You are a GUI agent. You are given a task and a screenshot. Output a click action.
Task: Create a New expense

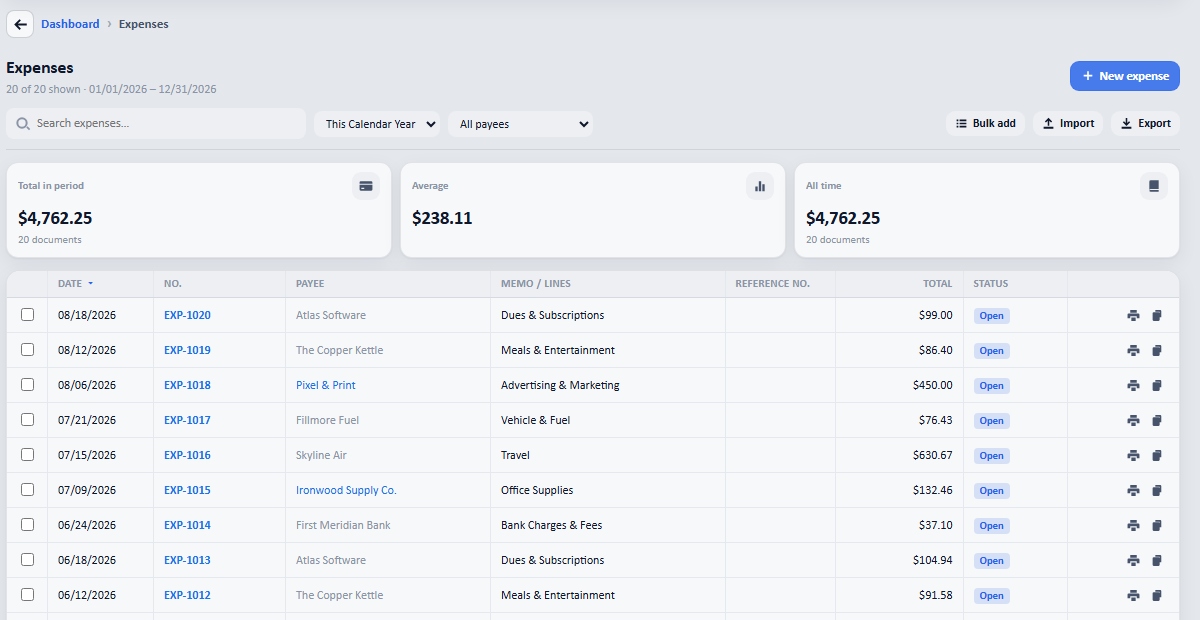tap(1125, 76)
